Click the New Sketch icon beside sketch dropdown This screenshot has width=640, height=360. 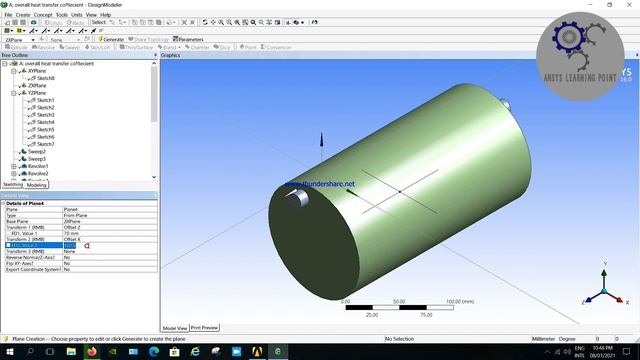click(87, 40)
